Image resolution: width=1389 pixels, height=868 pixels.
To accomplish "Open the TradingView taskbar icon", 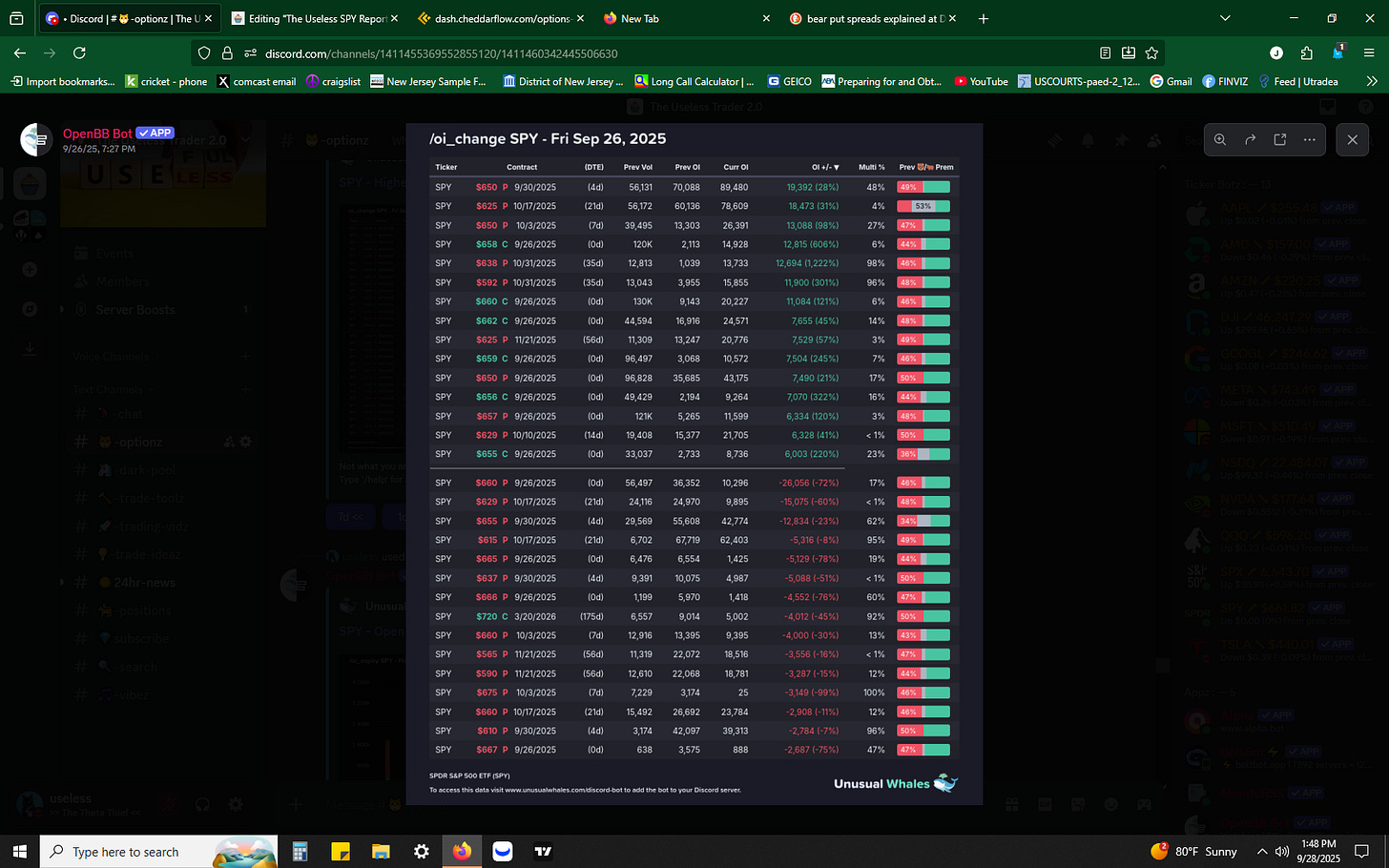I will (543, 851).
